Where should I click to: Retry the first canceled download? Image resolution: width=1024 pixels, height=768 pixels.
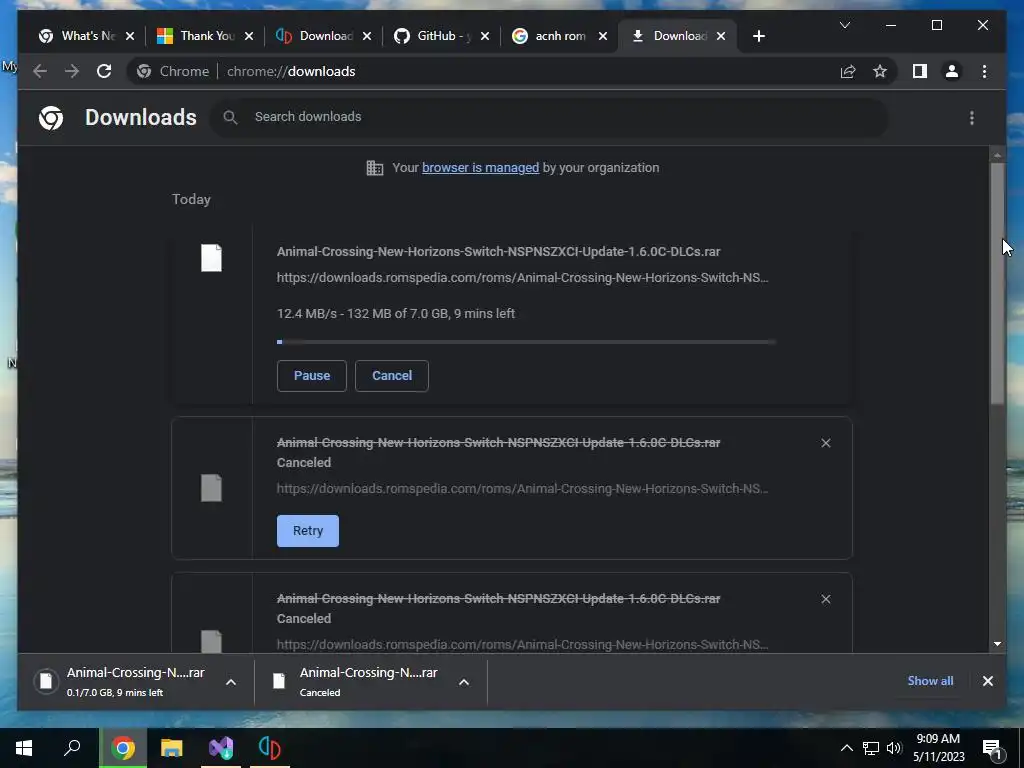[308, 531]
